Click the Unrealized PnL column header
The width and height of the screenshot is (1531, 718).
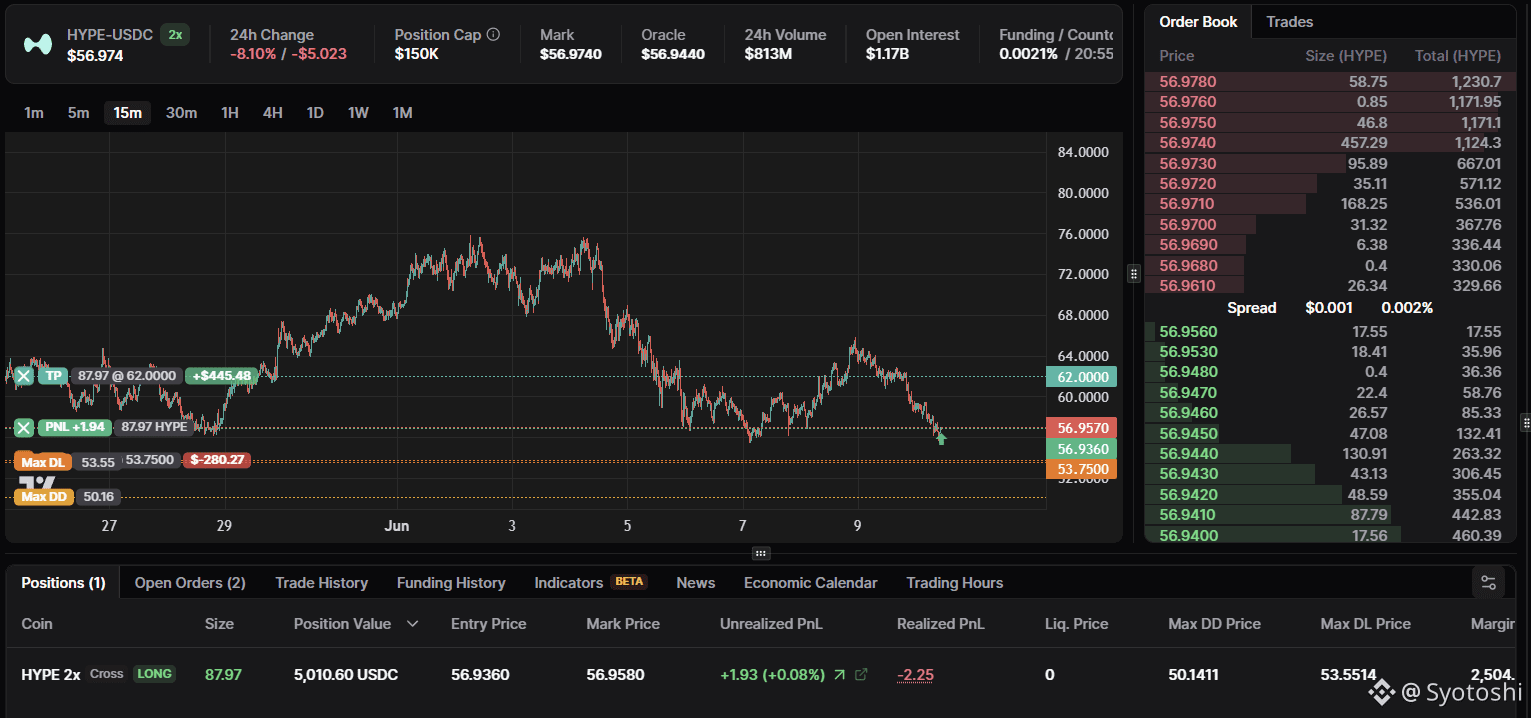pyautogui.click(x=771, y=624)
